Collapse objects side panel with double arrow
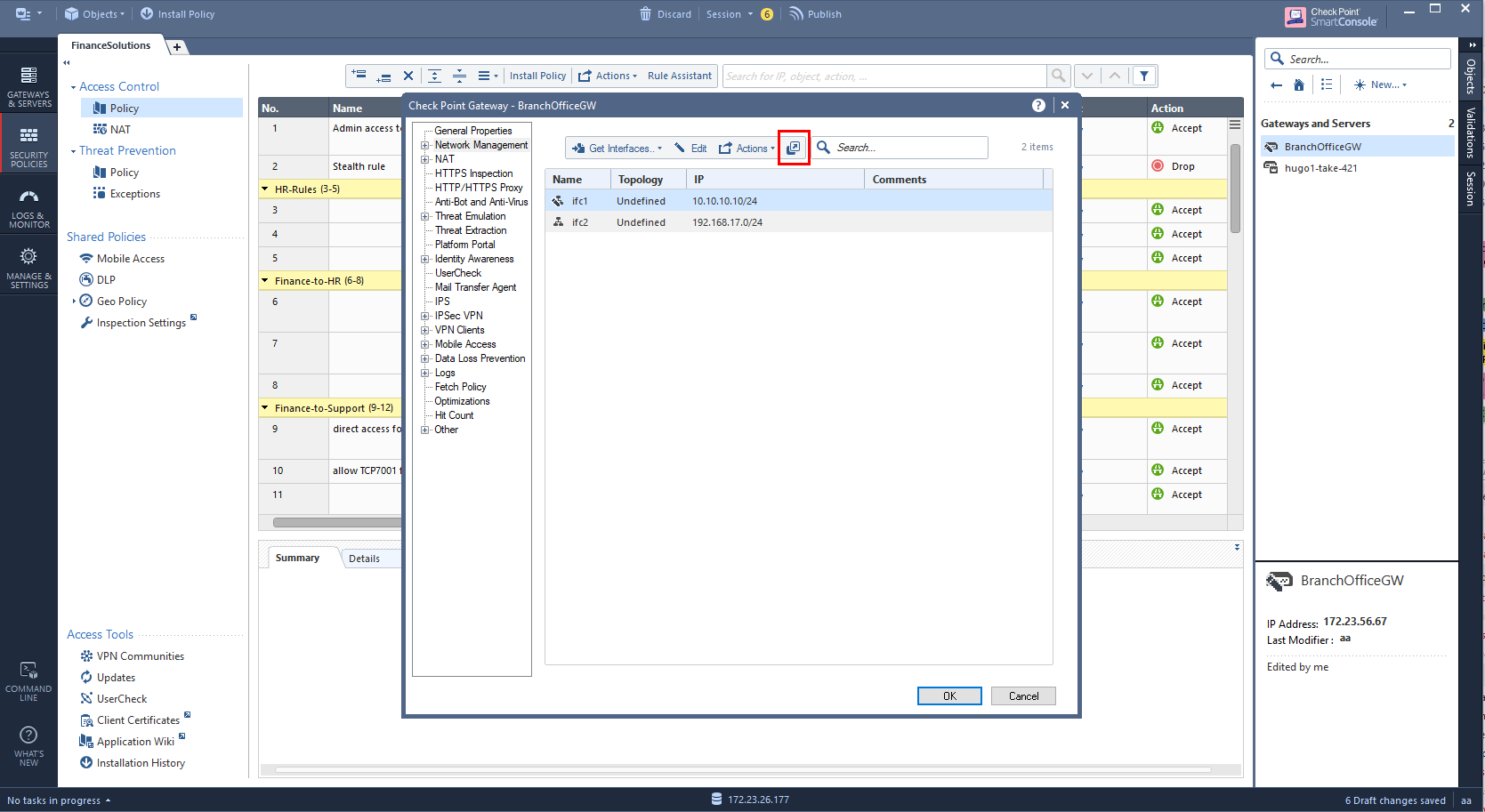Viewport: 1485px width, 812px height. click(1473, 44)
